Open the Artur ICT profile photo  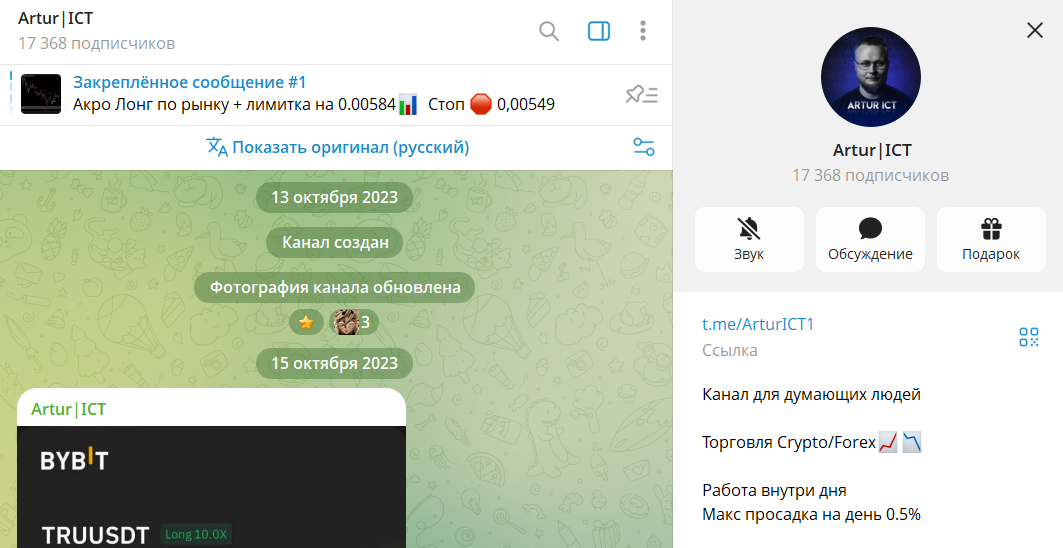tap(870, 77)
